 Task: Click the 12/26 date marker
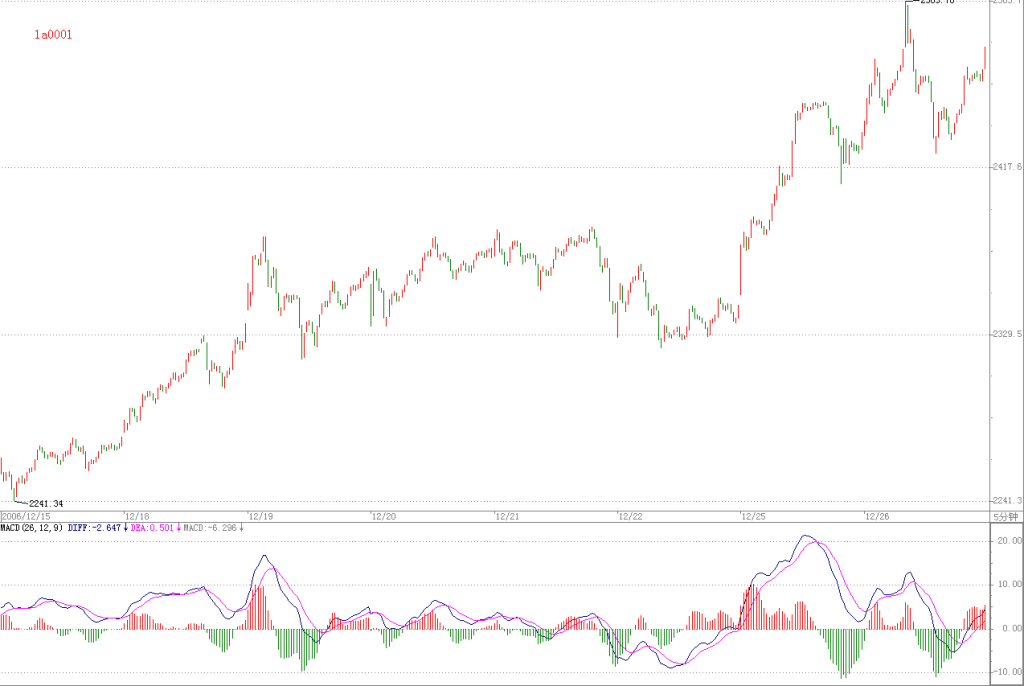(877, 516)
